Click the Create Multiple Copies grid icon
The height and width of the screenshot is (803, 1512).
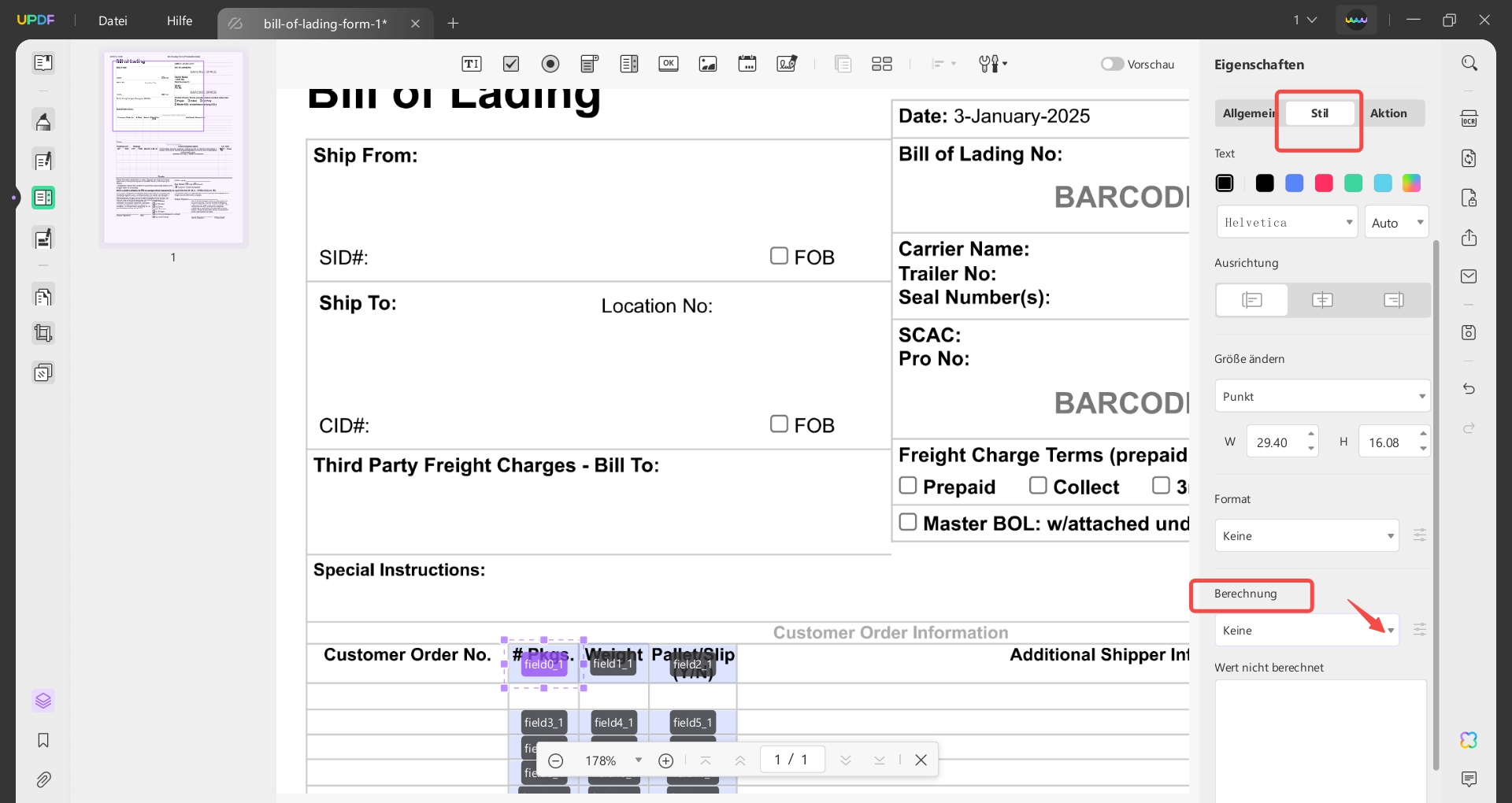(x=882, y=64)
